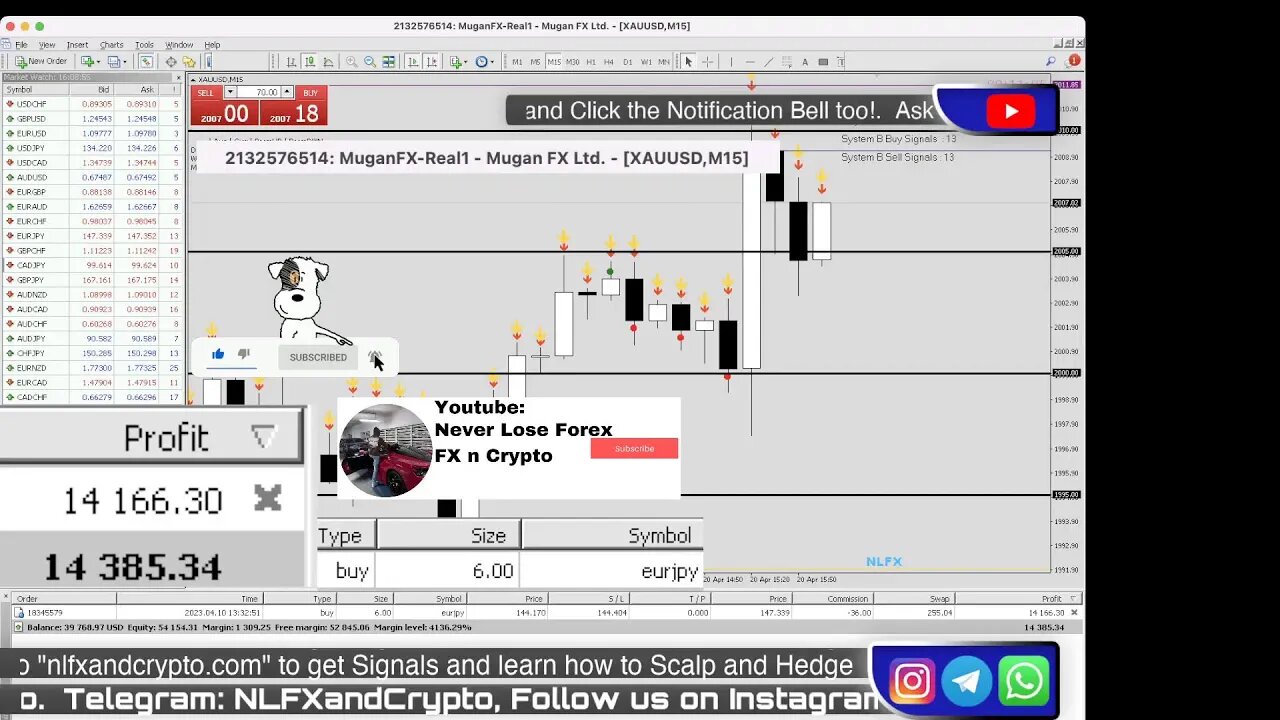1280x720 pixels.
Task: Open the Tools menu
Action: [144, 45]
